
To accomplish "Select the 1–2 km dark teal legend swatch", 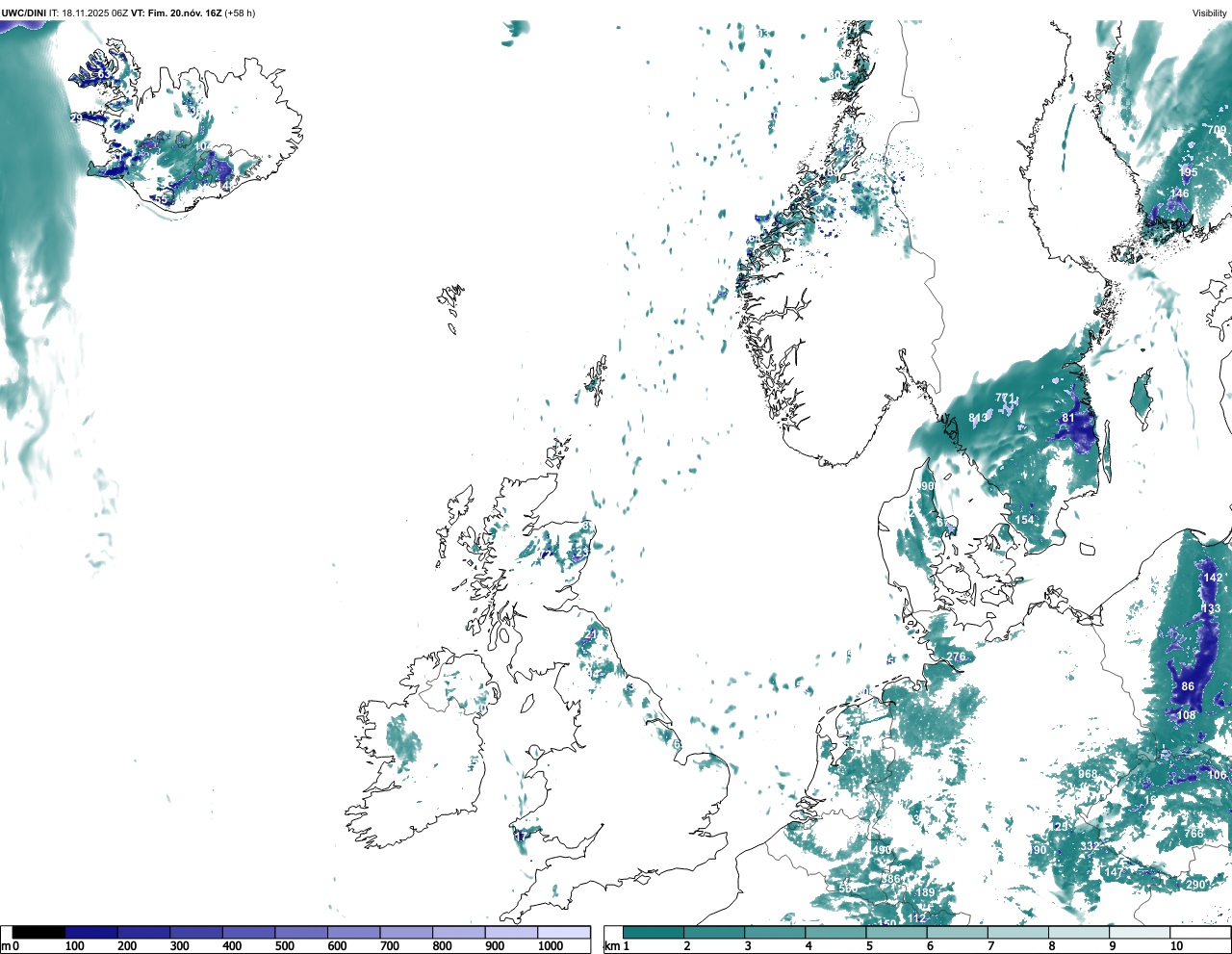I will point(654,932).
